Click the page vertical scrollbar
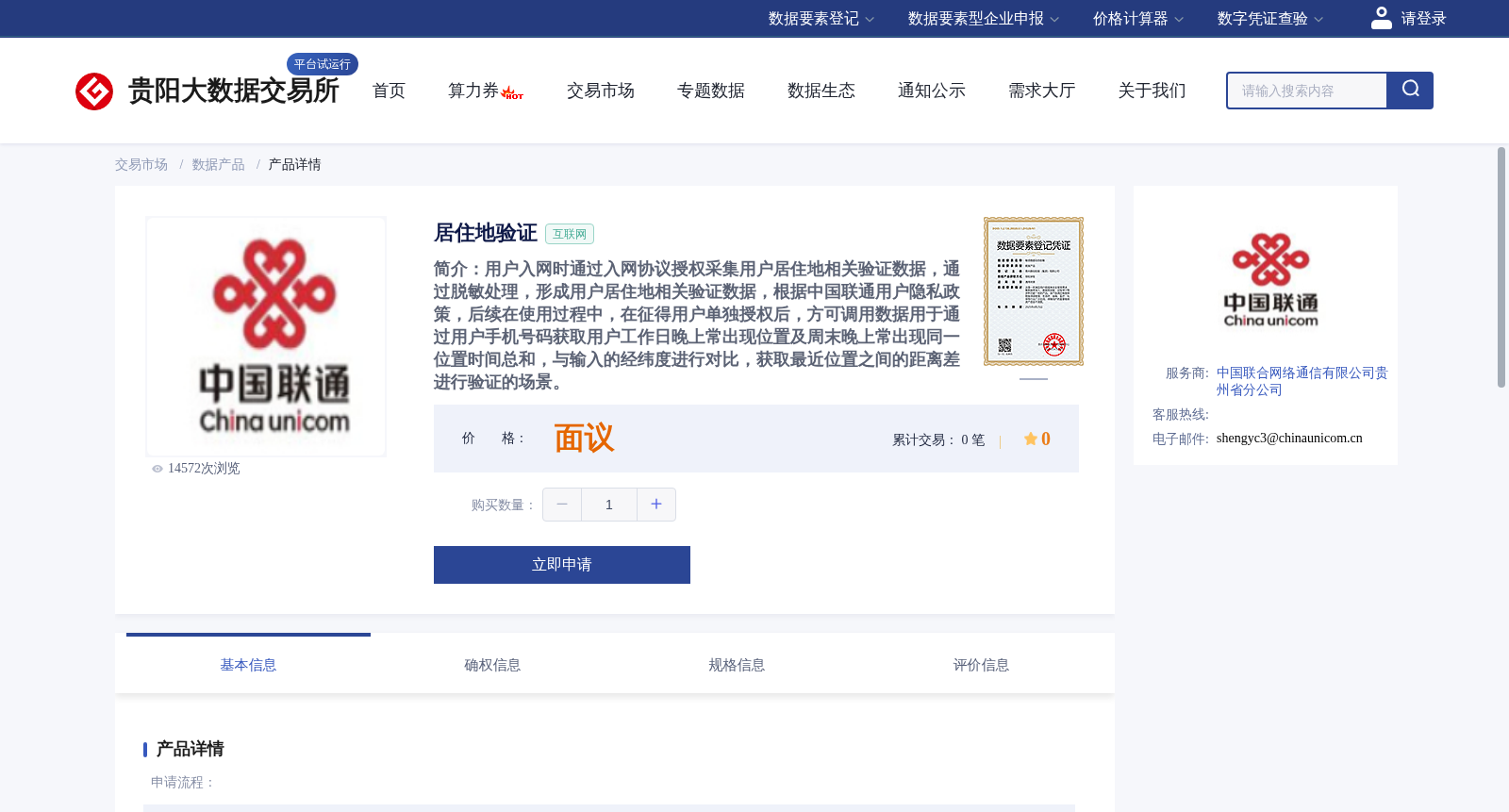Screen dimensions: 1509x812 (x=1501, y=267)
